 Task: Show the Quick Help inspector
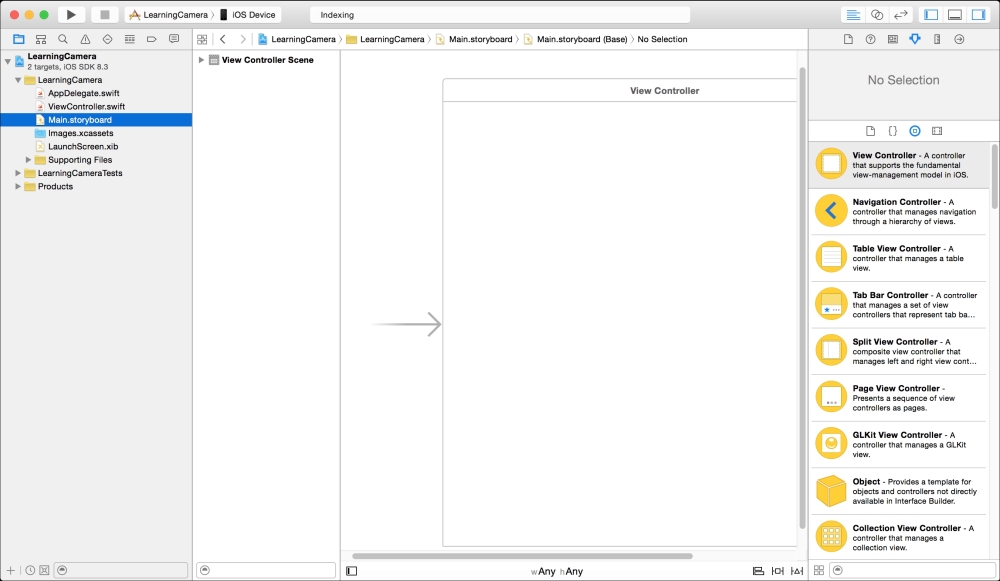871,40
